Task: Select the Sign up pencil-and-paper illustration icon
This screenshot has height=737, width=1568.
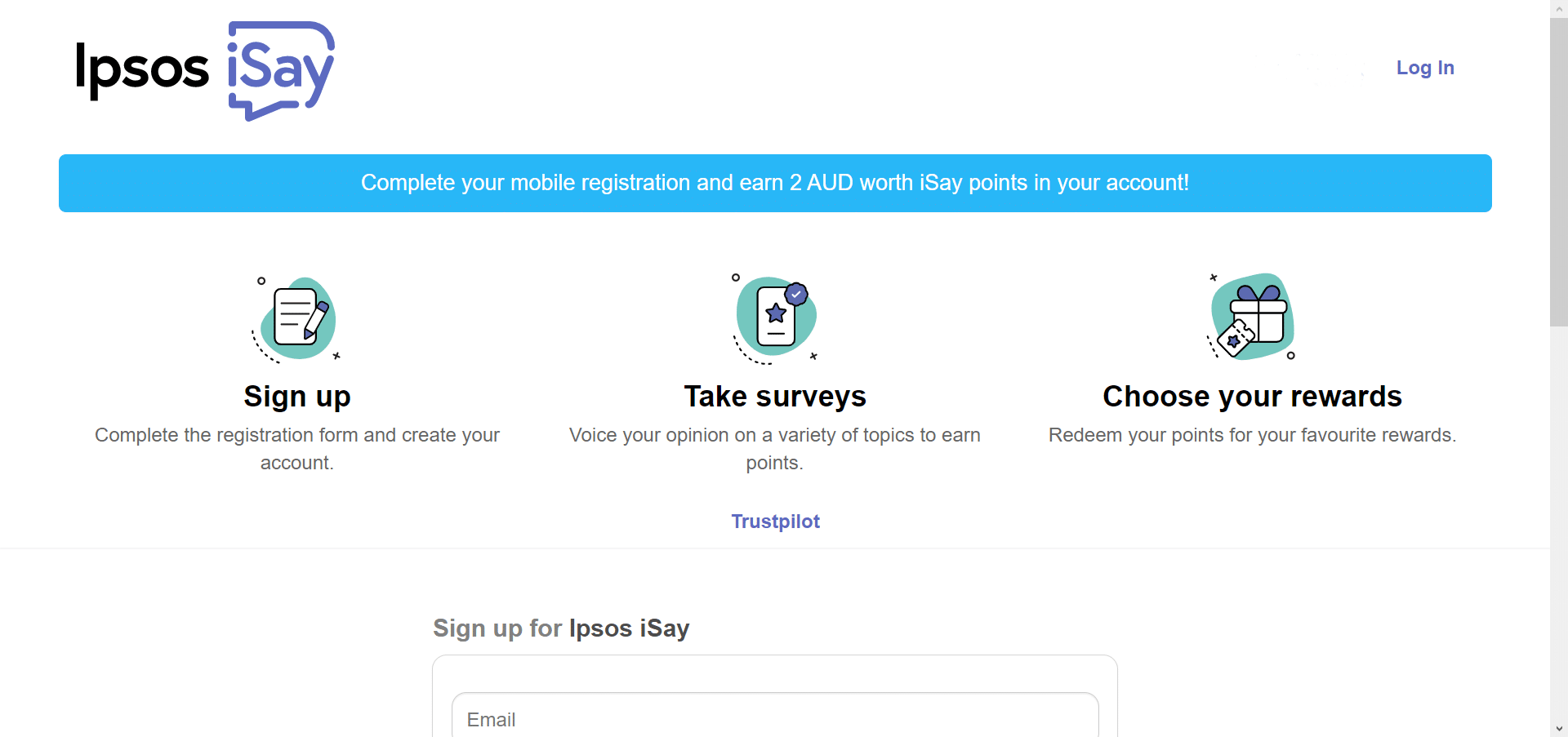Action: click(x=296, y=318)
